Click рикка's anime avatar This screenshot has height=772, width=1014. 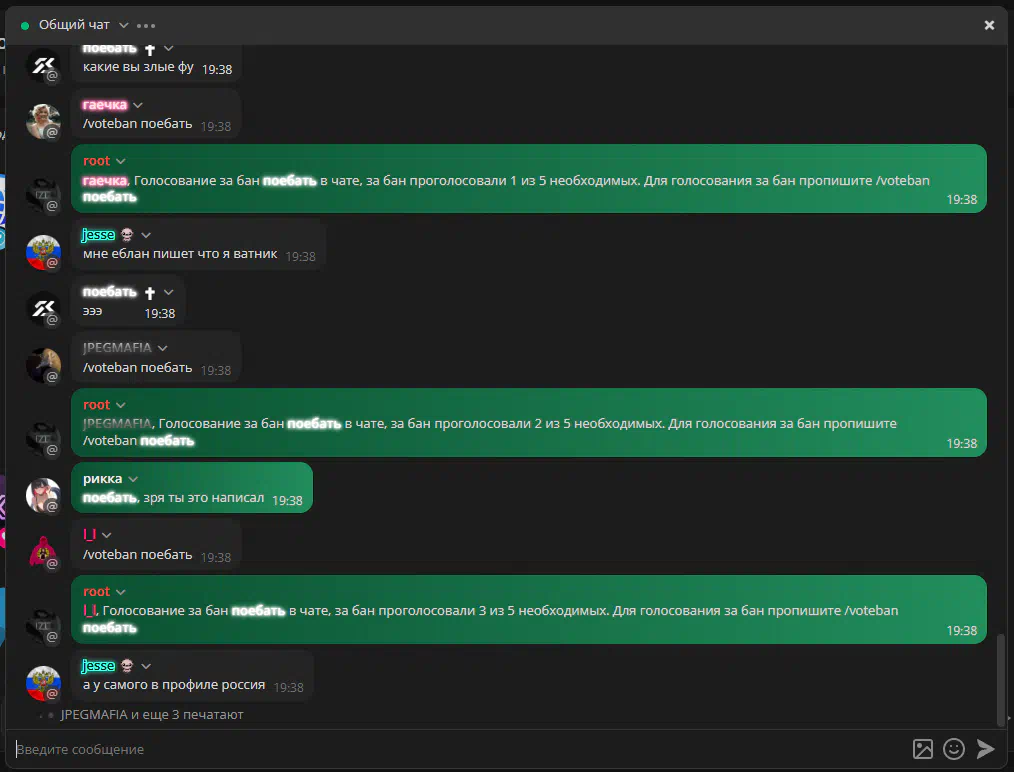coord(43,495)
